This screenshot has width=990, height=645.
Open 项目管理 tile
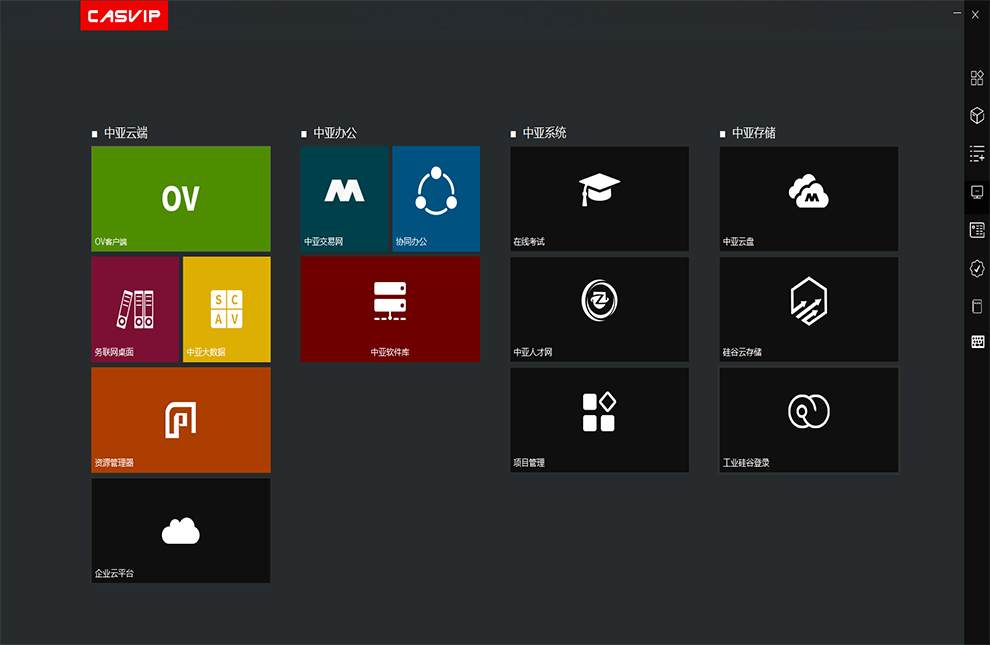click(599, 419)
